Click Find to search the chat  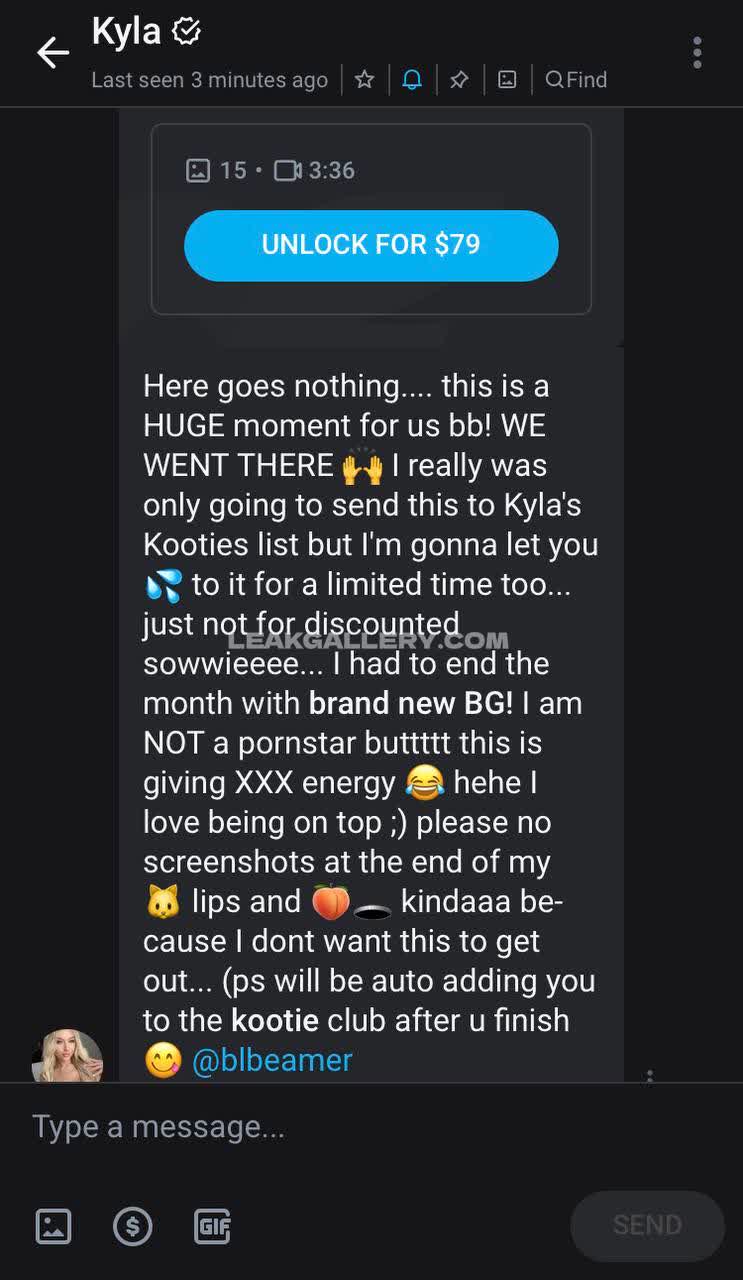(x=577, y=80)
